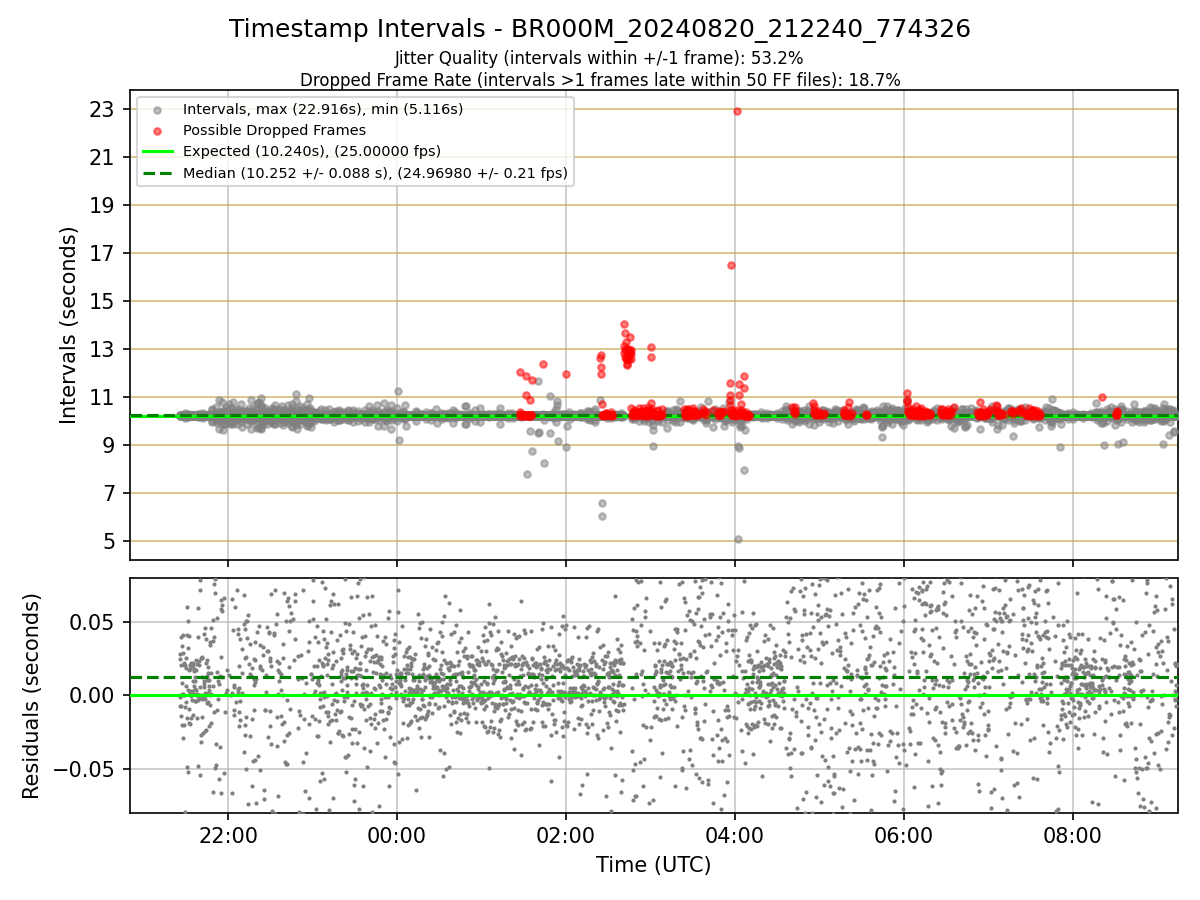Click the red dropped-frames legend marker
1200x900 pixels.
pos(157,130)
